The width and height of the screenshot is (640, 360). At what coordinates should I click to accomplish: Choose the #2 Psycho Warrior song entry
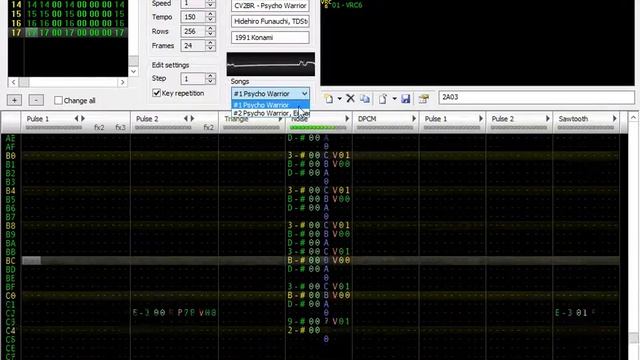click(270, 113)
